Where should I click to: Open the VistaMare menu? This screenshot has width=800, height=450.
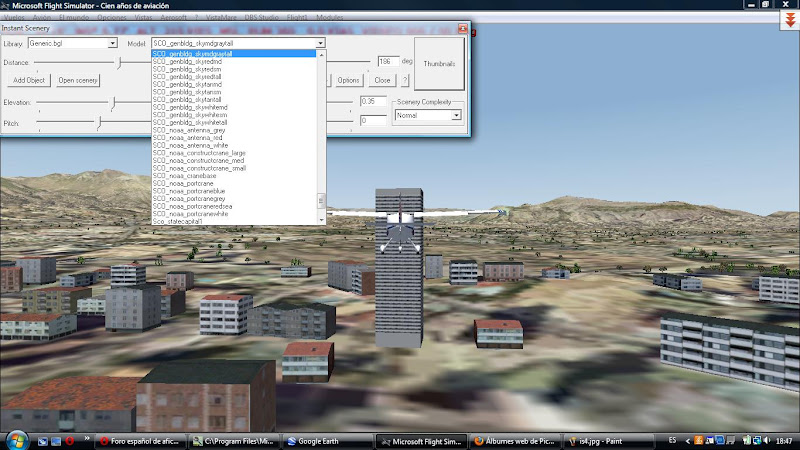coord(221,17)
